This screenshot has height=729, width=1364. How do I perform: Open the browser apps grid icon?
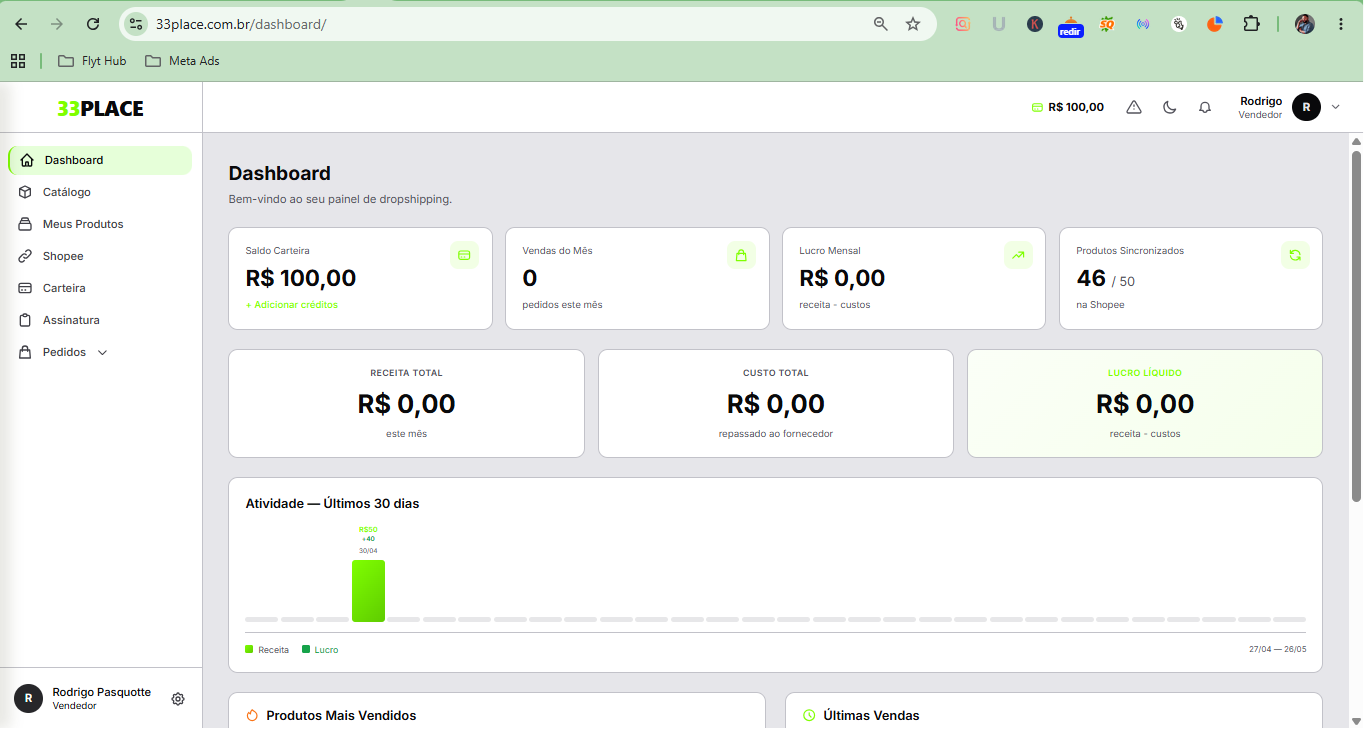[x=18, y=61]
